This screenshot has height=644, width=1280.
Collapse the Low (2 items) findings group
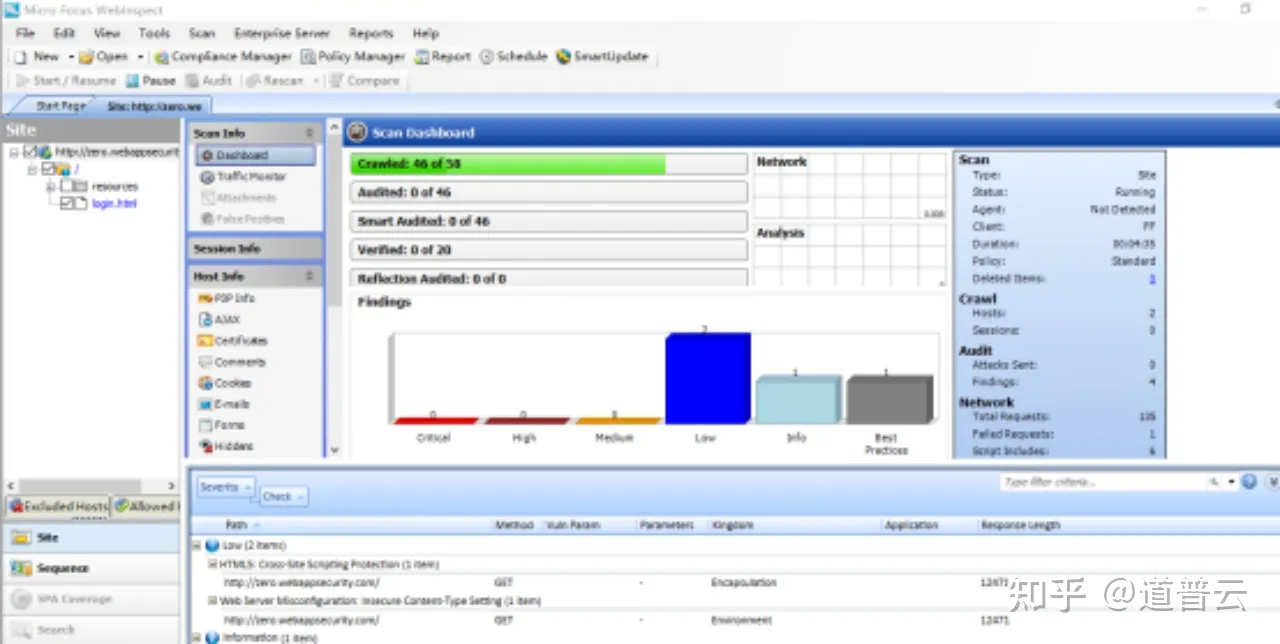pos(196,545)
